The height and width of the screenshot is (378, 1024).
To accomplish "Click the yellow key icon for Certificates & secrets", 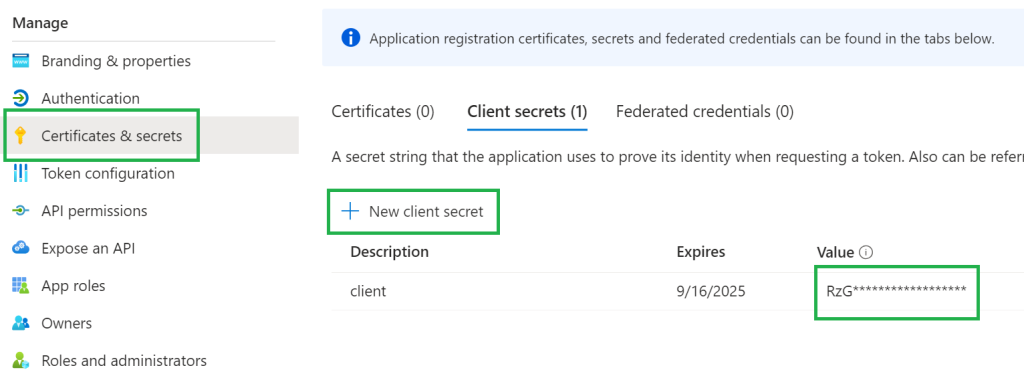I will pyautogui.click(x=21, y=136).
